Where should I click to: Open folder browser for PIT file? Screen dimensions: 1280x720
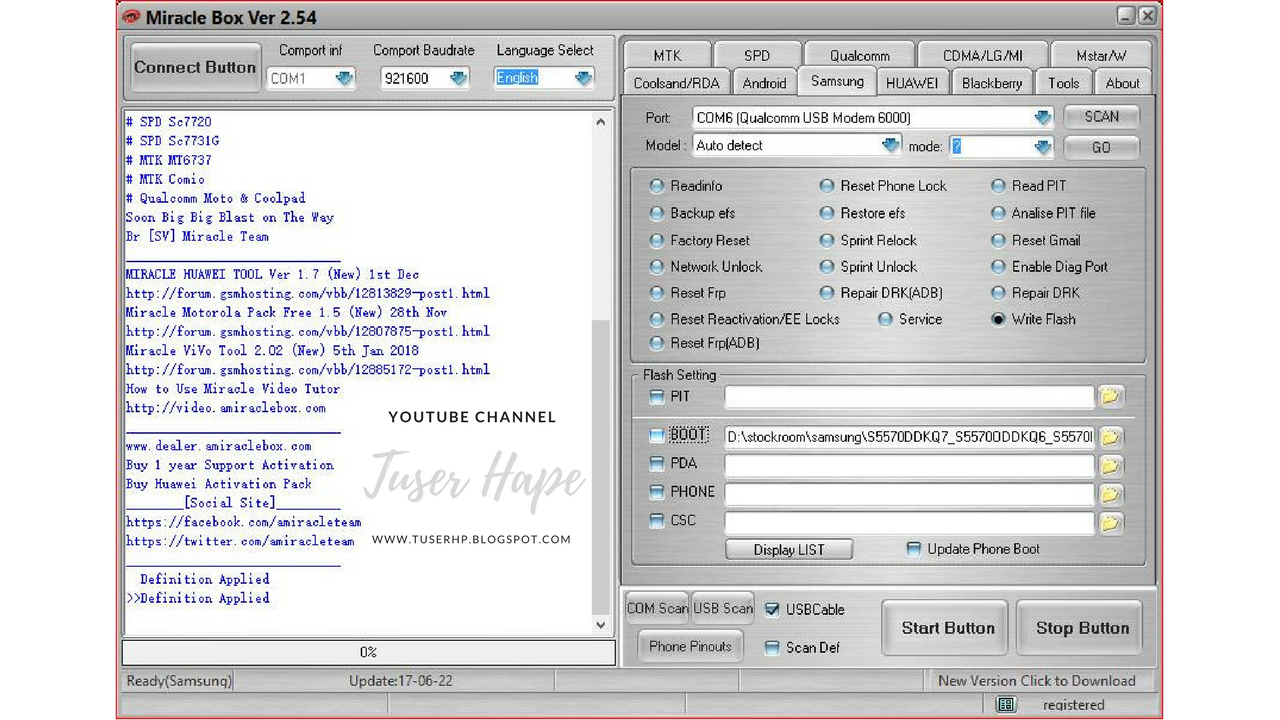[x=1110, y=397]
